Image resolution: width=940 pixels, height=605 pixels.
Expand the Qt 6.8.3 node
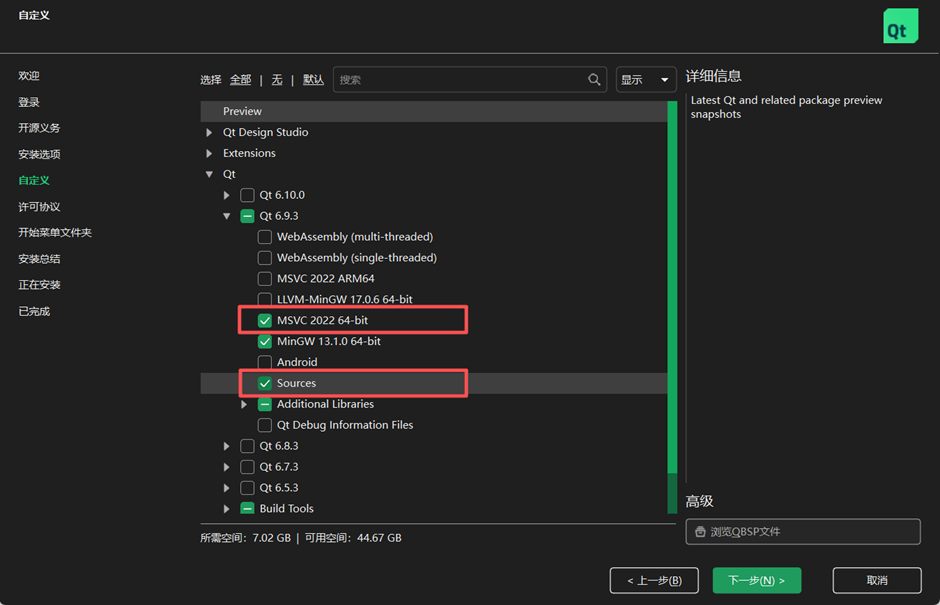pos(226,446)
